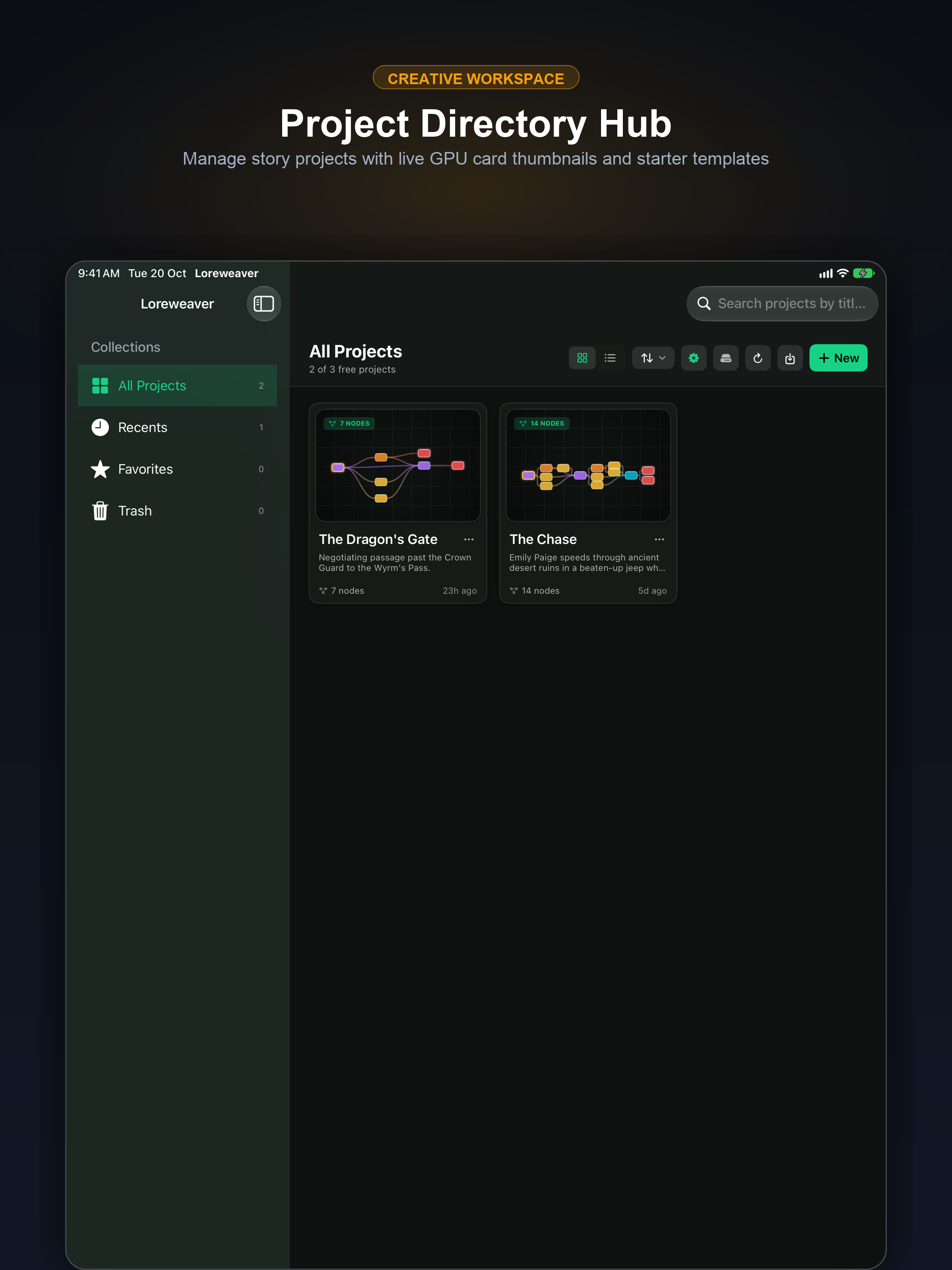The height and width of the screenshot is (1270, 952).
Task: Open the Trash collection
Action: tap(178, 511)
